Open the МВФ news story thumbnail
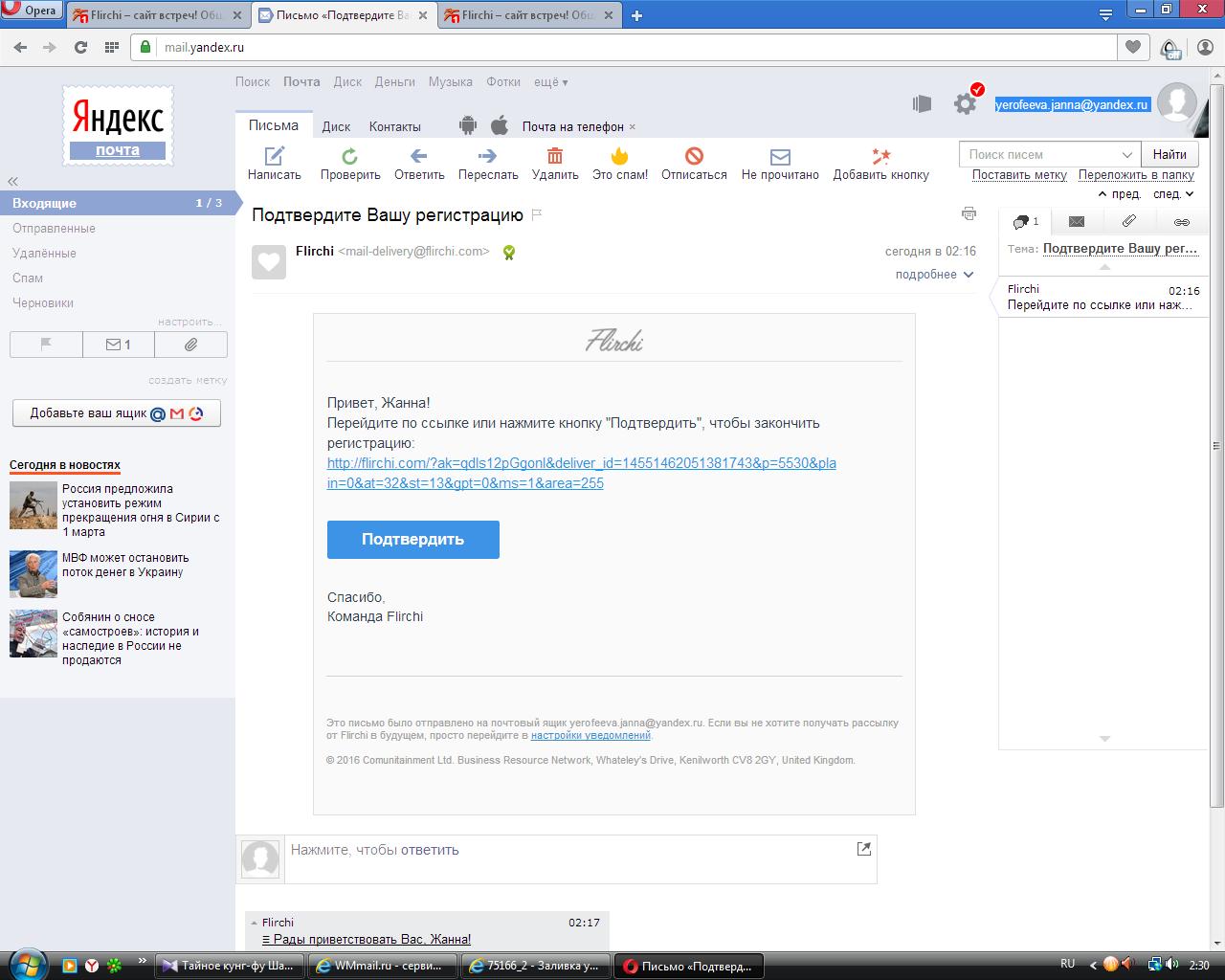The image size is (1225, 980). pyautogui.click(x=33, y=573)
